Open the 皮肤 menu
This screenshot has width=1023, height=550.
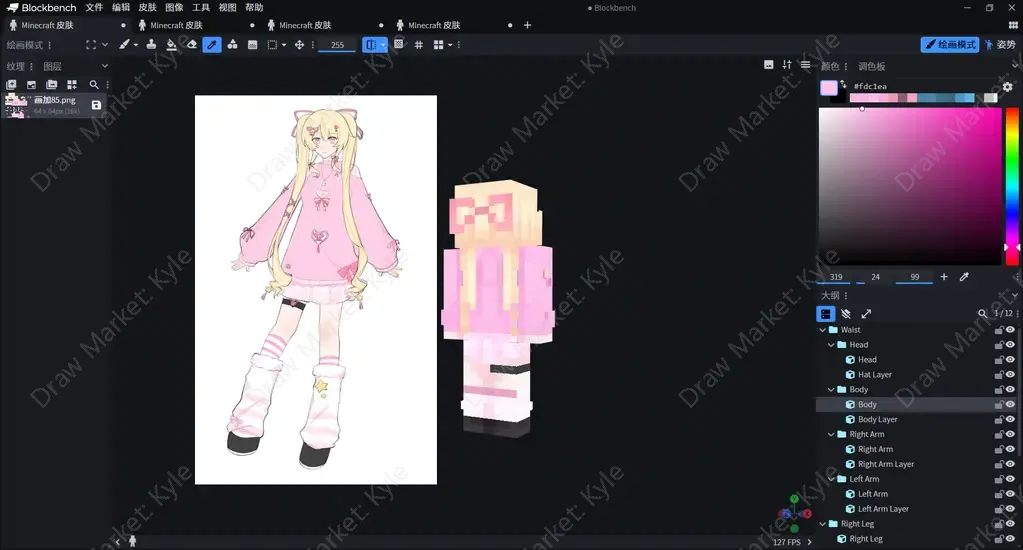[147, 8]
